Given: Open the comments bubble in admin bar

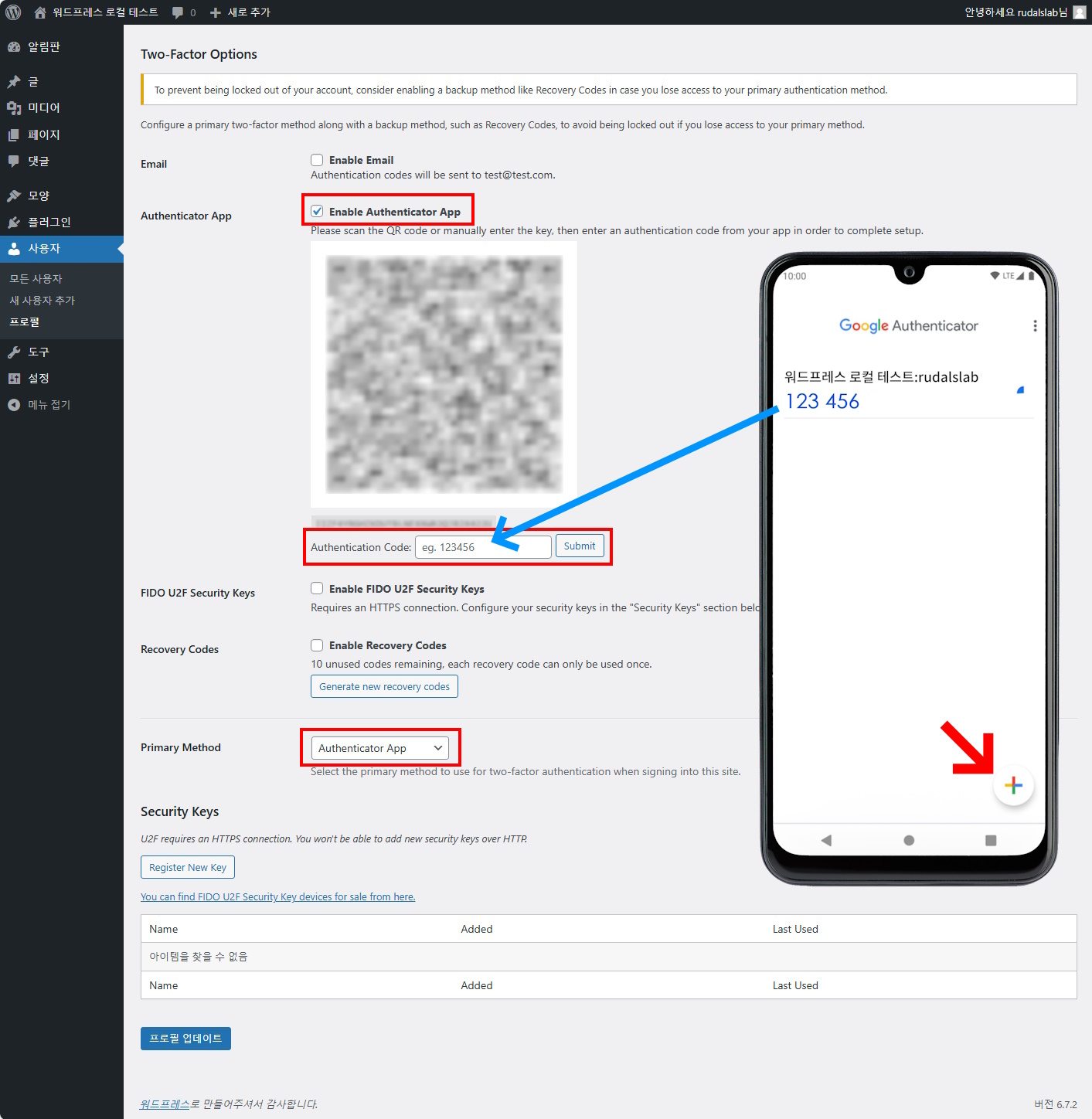Looking at the screenshot, I should click(178, 12).
